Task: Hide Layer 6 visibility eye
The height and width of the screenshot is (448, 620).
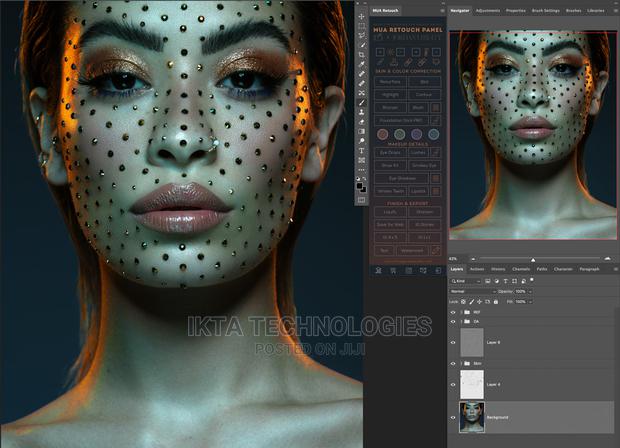Action: tap(453, 342)
